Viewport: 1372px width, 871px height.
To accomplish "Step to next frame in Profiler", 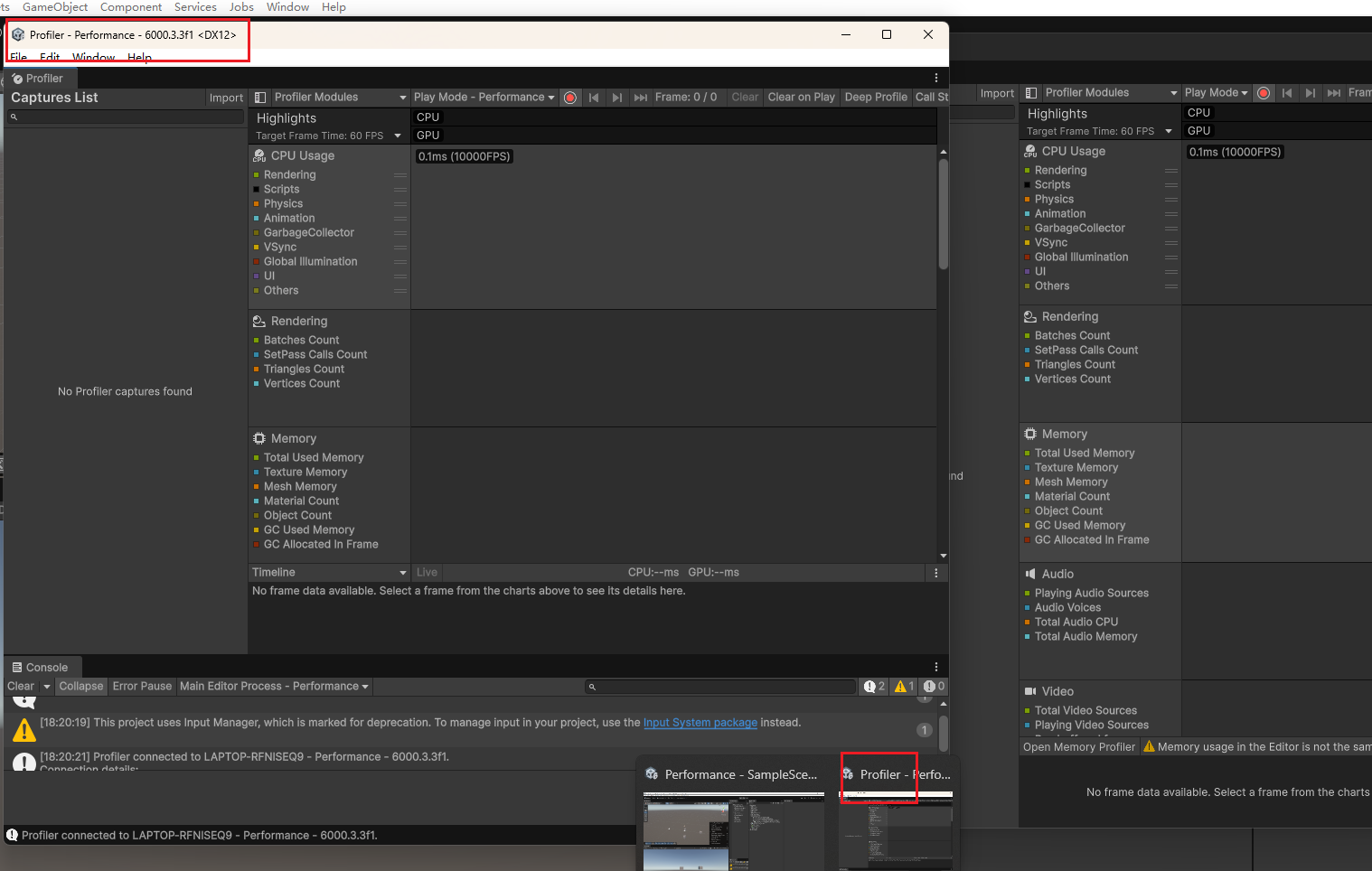I will pos(616,98).
